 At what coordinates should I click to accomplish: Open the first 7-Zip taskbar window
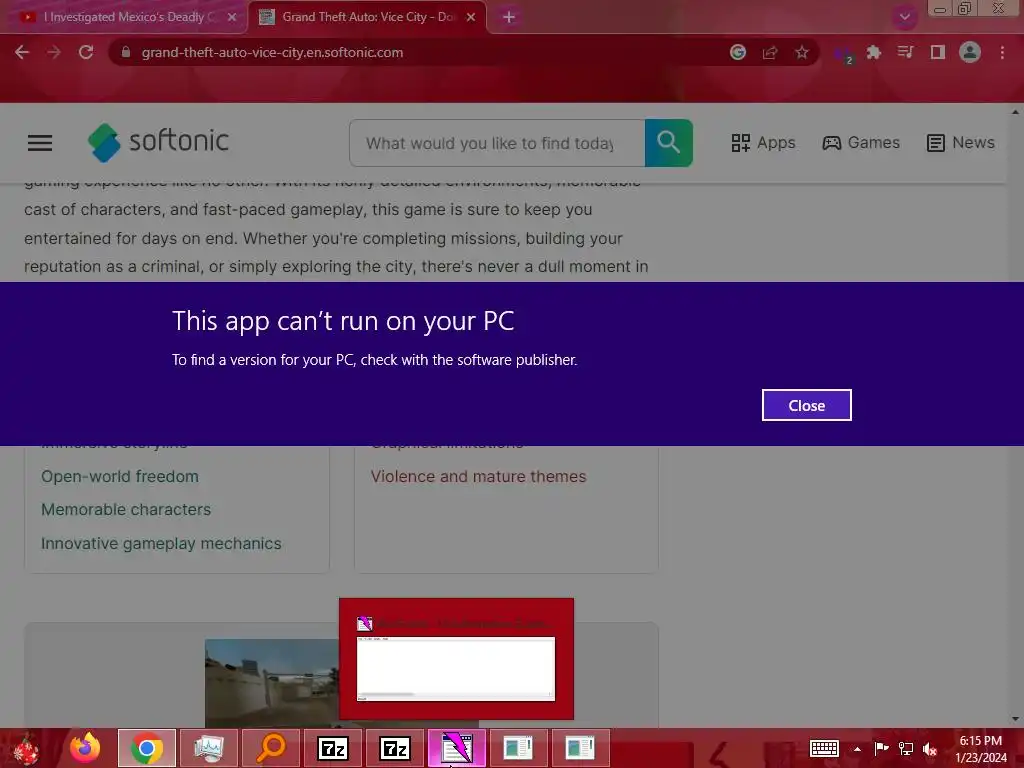pyautogui.click(x=332, y=748)
